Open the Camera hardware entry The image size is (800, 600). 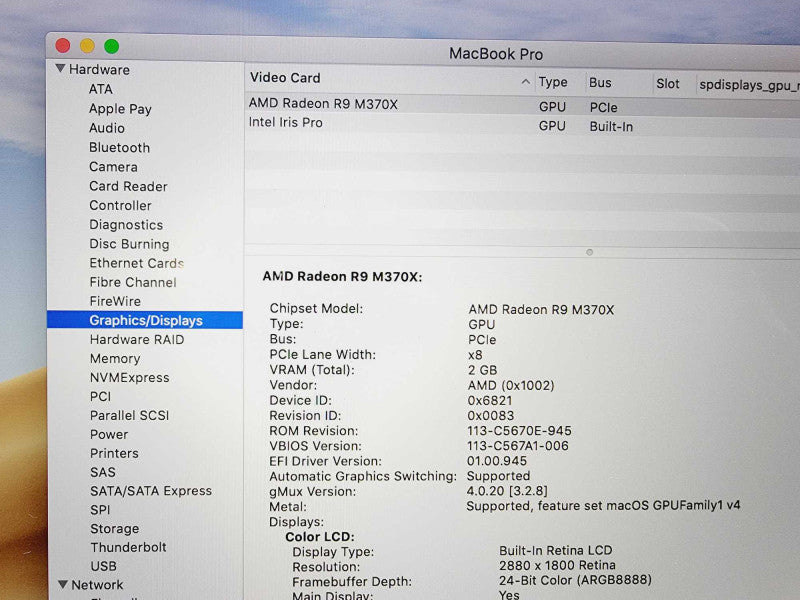coord(113,167)
